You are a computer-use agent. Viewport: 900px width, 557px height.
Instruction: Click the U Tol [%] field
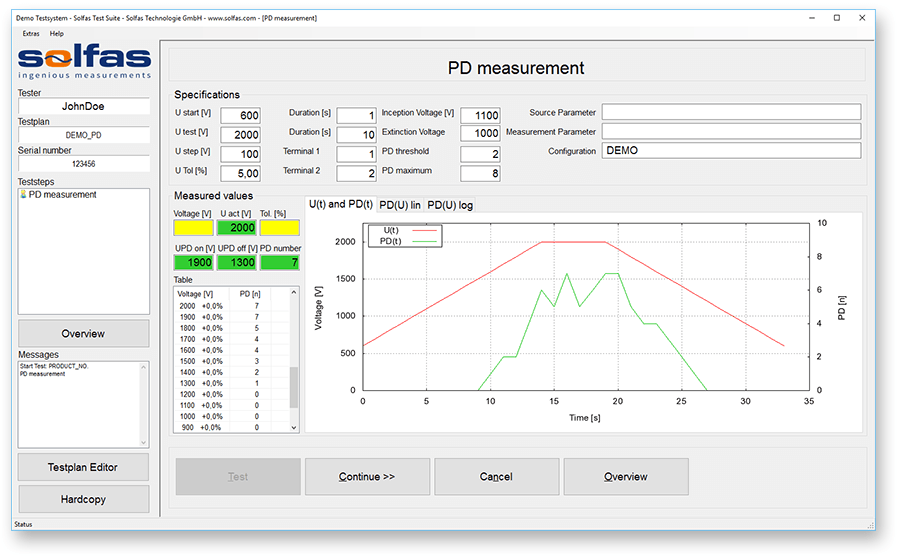point(240,173)
